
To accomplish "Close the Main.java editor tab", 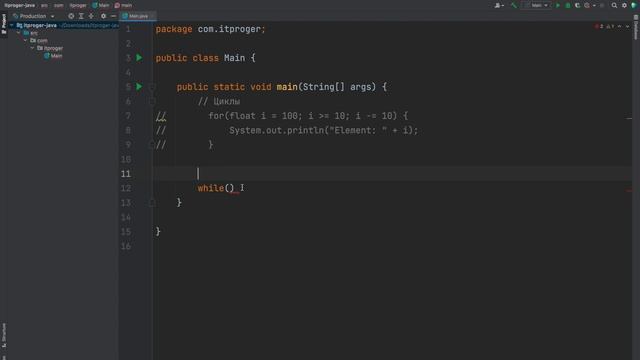I will [152, 16].
